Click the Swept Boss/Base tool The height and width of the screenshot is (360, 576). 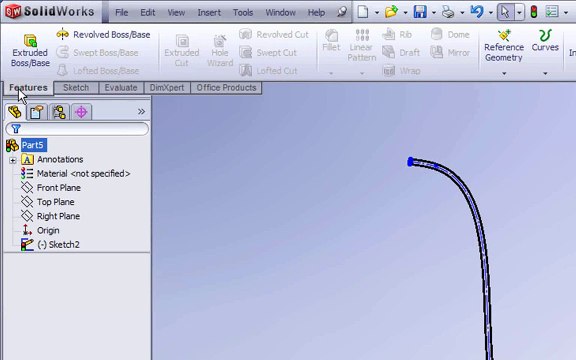(x=97, y=53)
